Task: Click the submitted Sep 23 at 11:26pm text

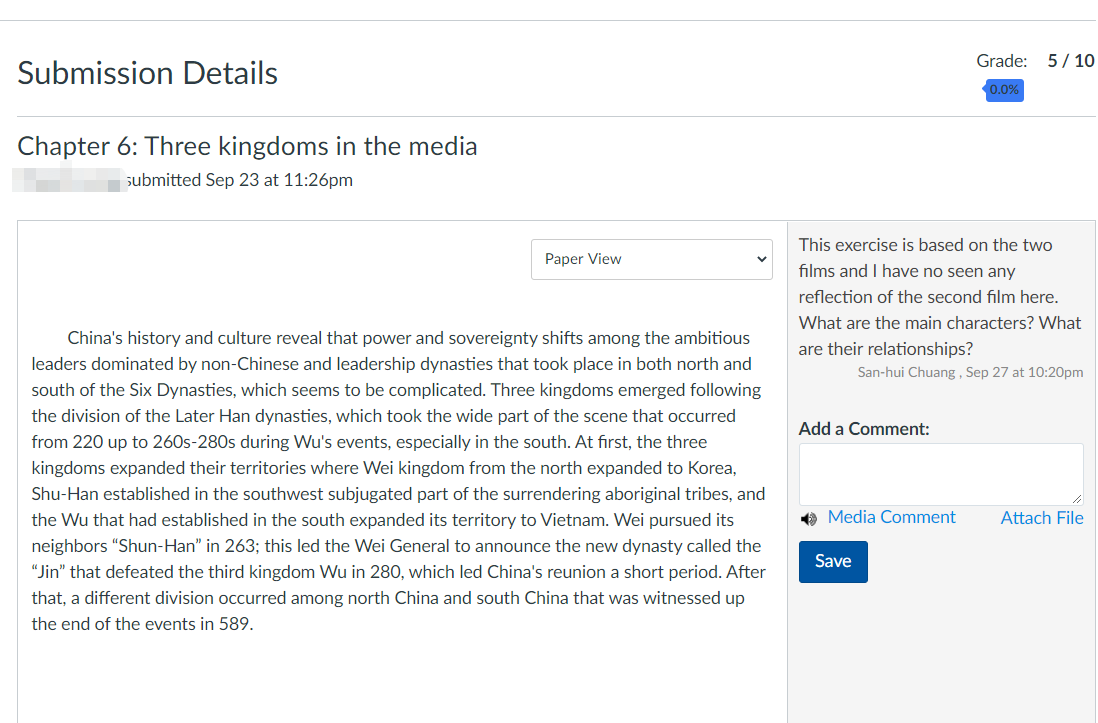Action: [x=239, y=180]
